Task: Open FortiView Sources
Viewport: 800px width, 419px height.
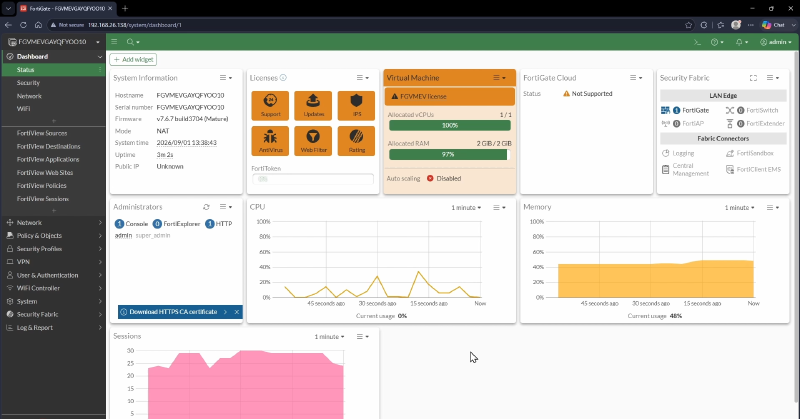Action: click(53, 133)
